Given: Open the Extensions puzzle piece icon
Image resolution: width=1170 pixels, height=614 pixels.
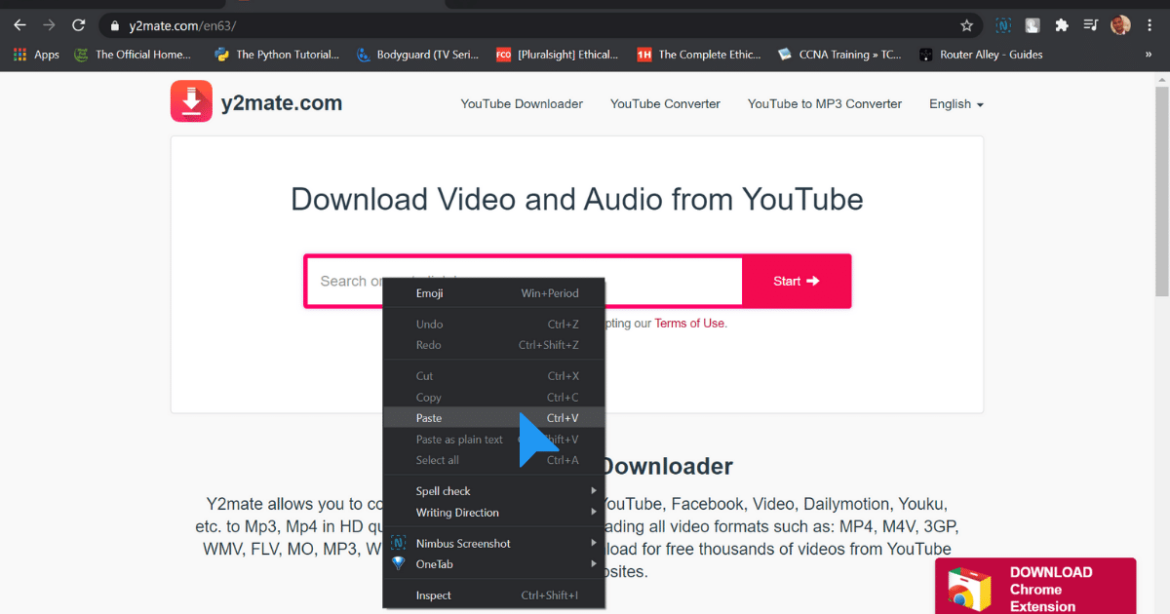Looking at the screenshot, I should click(x=1061, y=25).
